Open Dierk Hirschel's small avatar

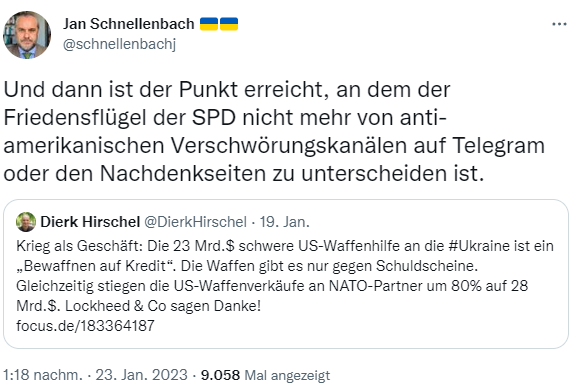tap(26, 222)
